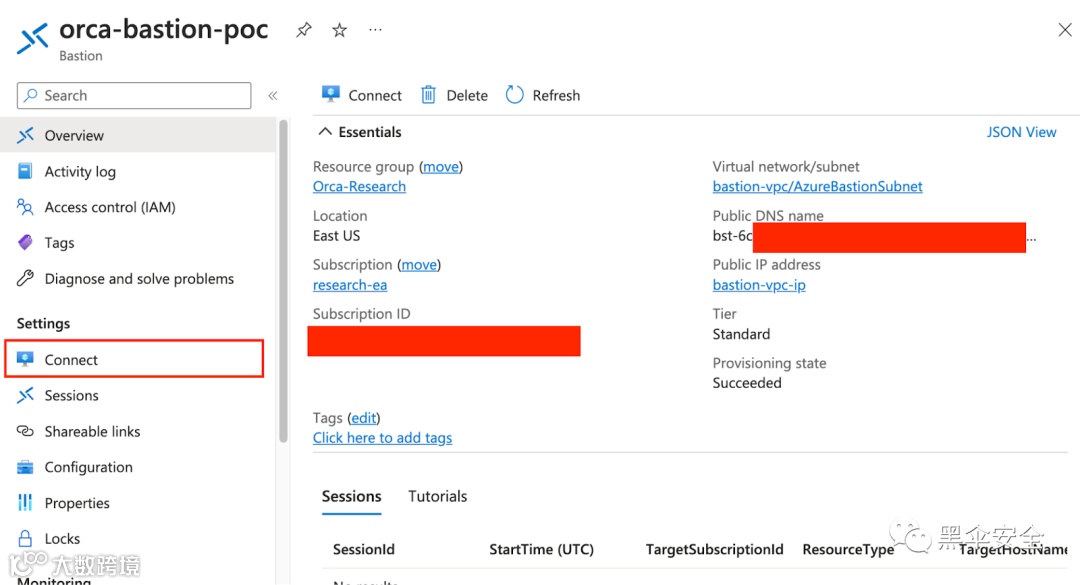This screenshot has width=1080, height=585.
Task: Refresh the Bastion overview
Action: tap(543, 95)
